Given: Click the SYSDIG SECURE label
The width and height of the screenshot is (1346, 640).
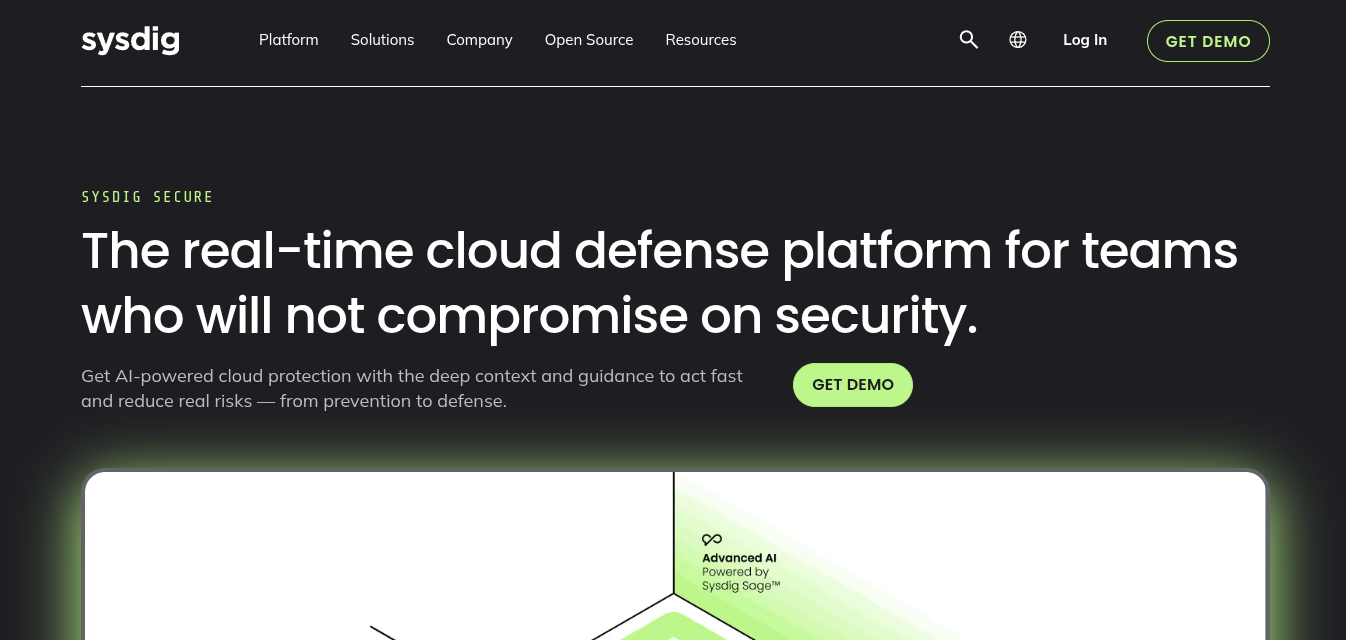Looking at the screenshot, I should (147, 197).
